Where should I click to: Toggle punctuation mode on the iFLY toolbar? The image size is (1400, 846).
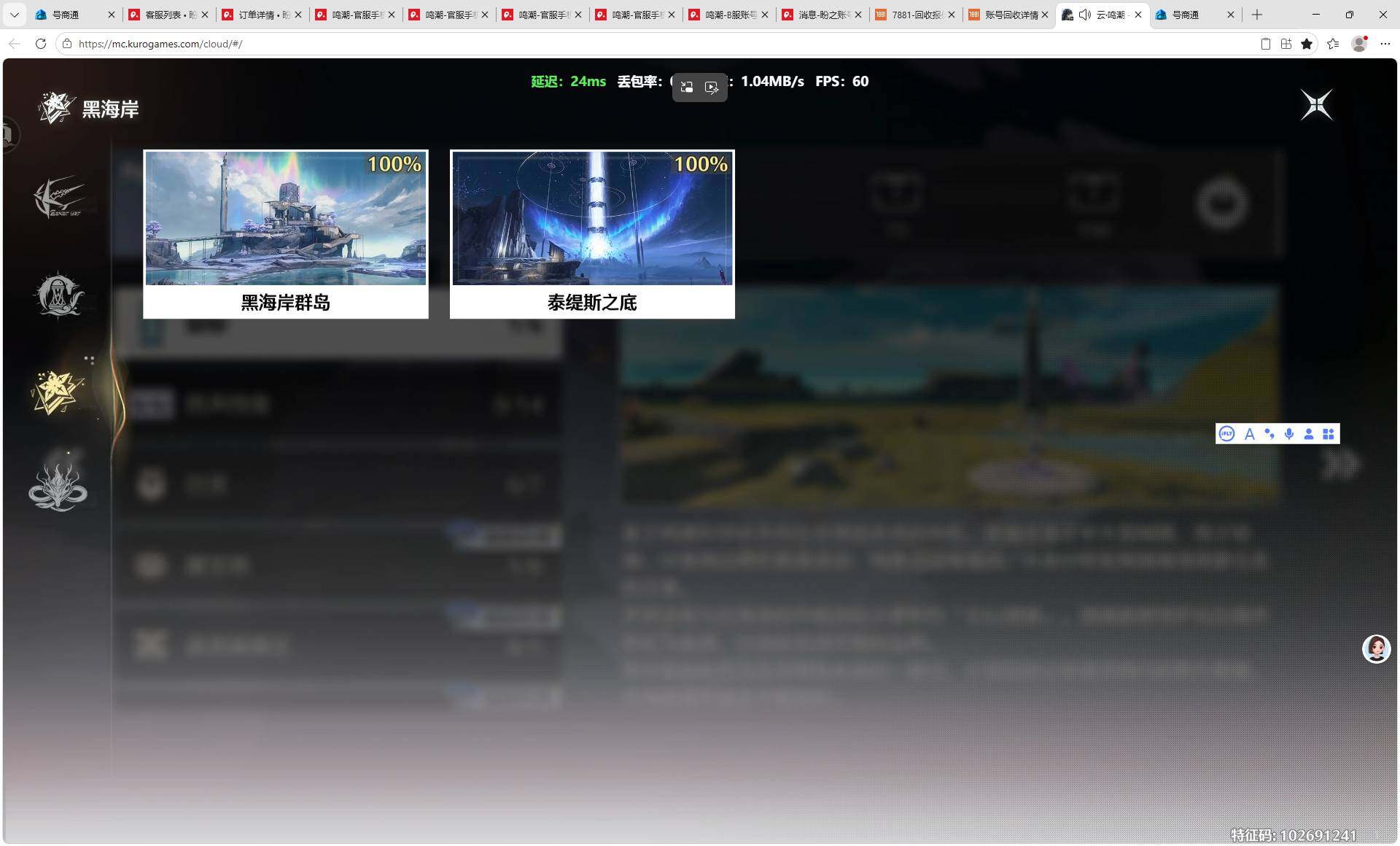coord(1269,434)
